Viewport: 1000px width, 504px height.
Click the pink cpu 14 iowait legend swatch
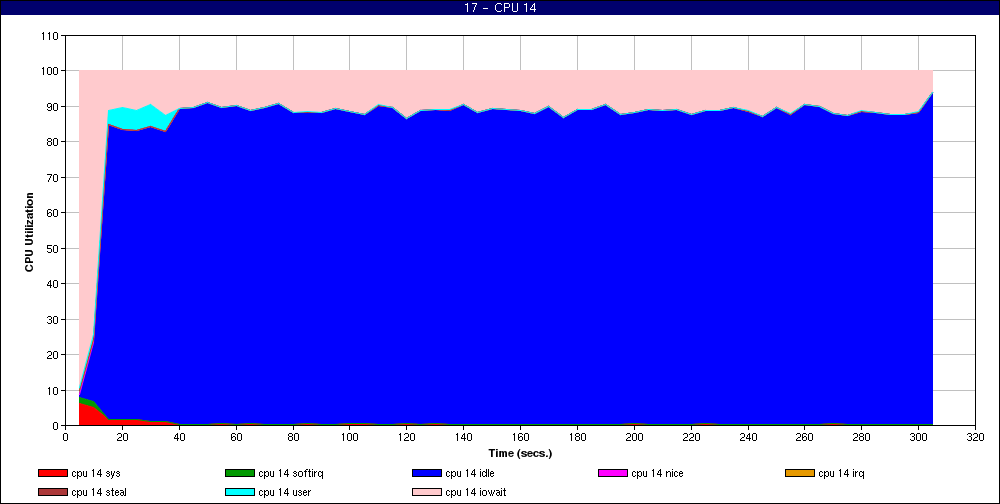(426, 492)
